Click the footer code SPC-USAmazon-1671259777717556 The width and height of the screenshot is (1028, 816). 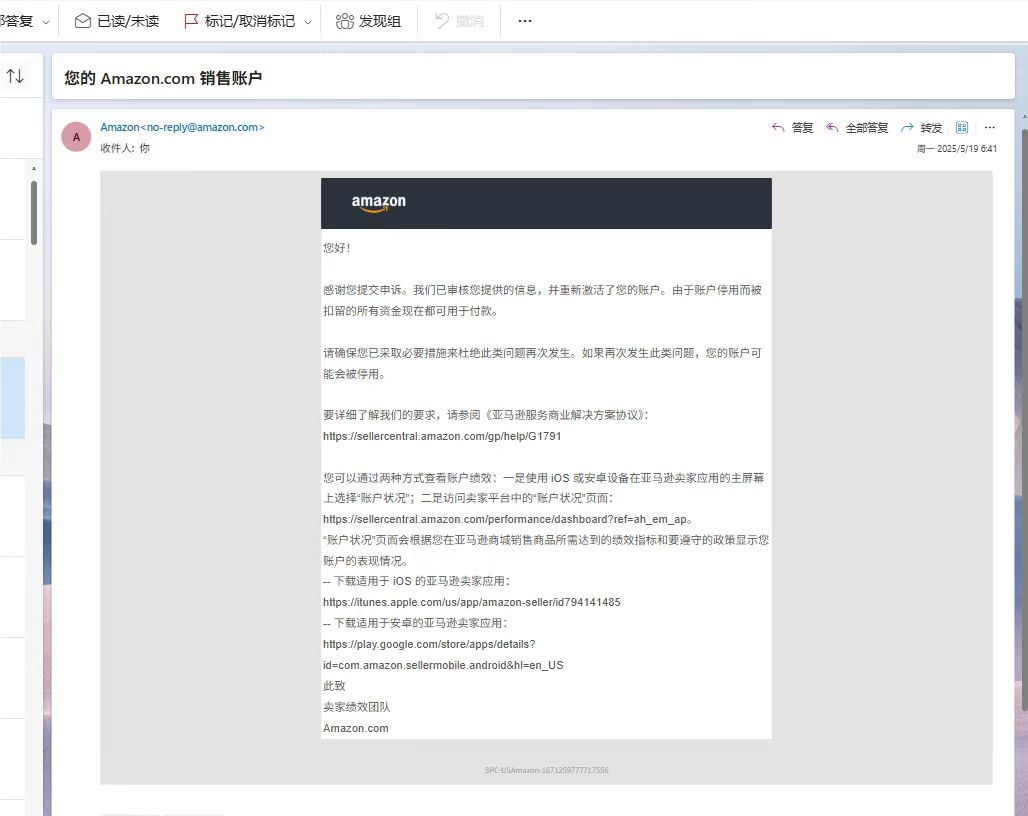click(546, 770)
